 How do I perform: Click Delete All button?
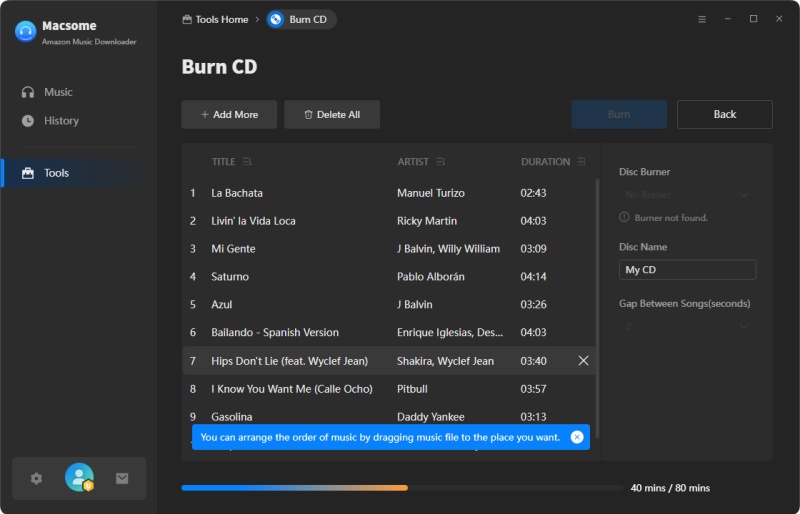coord(332,114)
